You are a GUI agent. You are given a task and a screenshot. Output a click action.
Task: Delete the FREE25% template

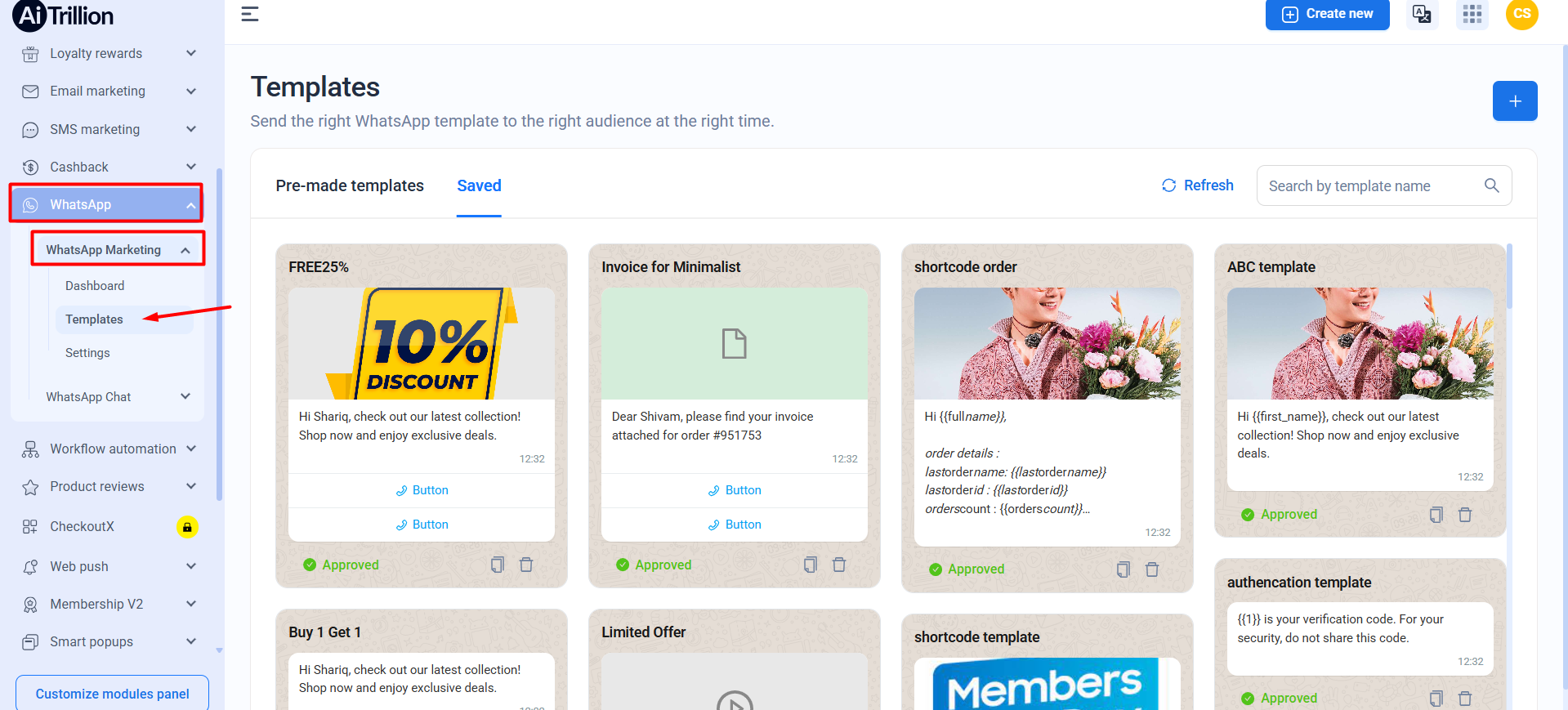[526, 565]
